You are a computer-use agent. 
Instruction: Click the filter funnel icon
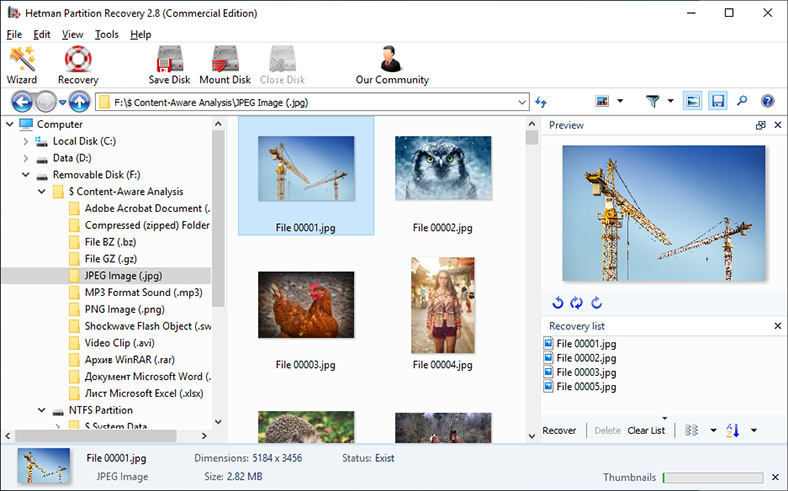pos(652,101)
